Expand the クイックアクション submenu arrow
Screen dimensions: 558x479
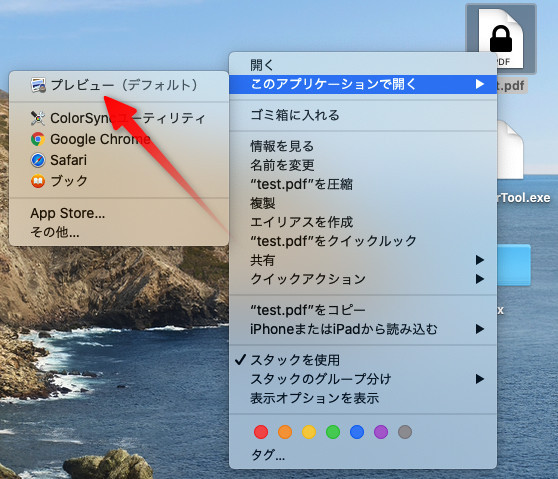click(480, 279)
